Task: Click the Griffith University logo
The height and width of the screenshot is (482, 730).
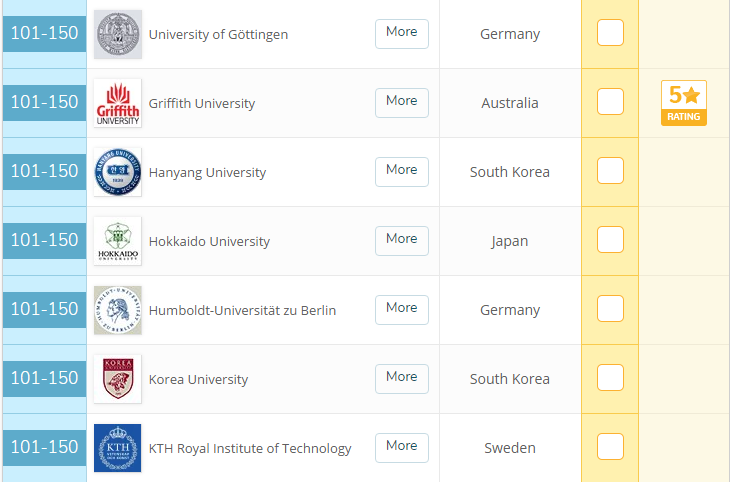Action: point(118,103)
